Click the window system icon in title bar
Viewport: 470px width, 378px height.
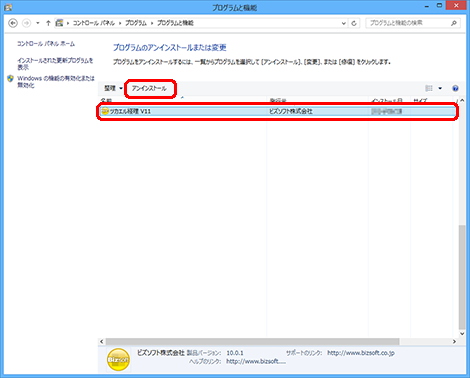coord(8,7)
